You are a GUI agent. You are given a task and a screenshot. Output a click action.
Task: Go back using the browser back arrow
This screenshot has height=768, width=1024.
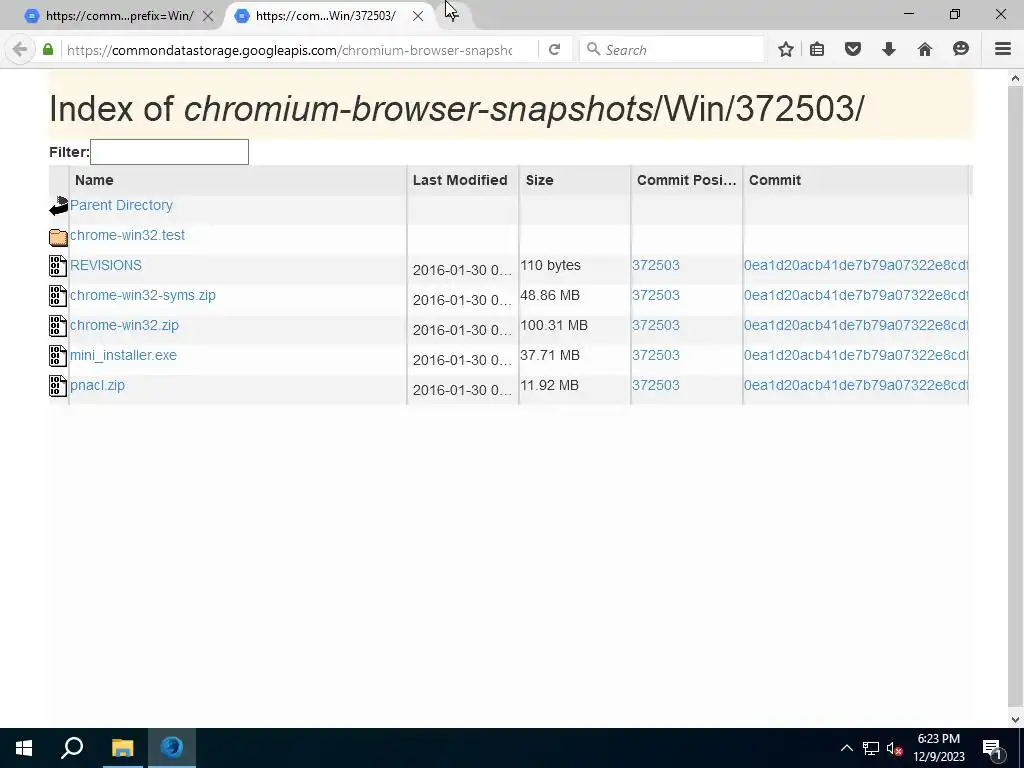[20, 50]
